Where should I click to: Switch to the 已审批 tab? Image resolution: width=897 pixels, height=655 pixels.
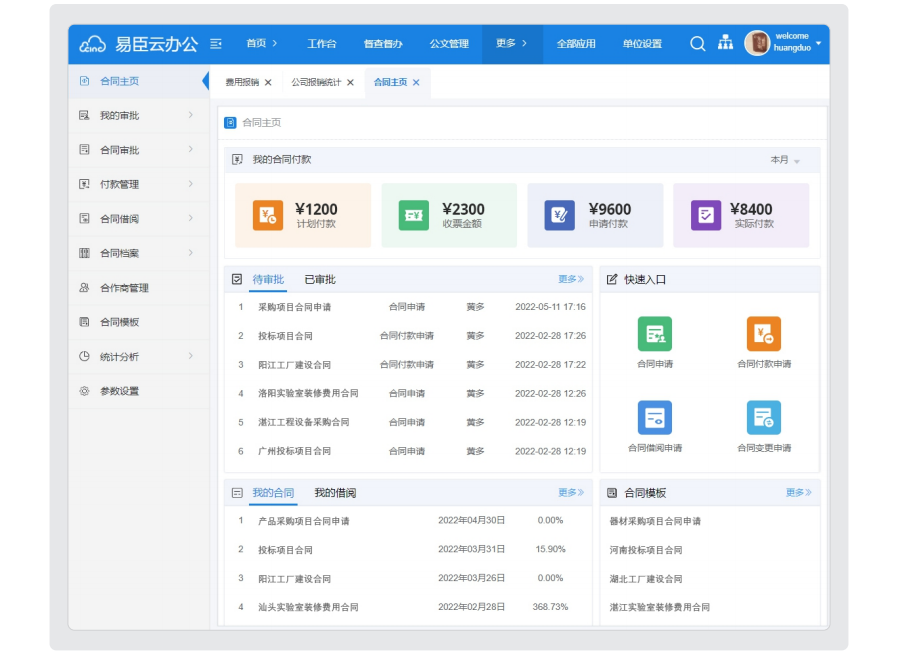point(320,279)
